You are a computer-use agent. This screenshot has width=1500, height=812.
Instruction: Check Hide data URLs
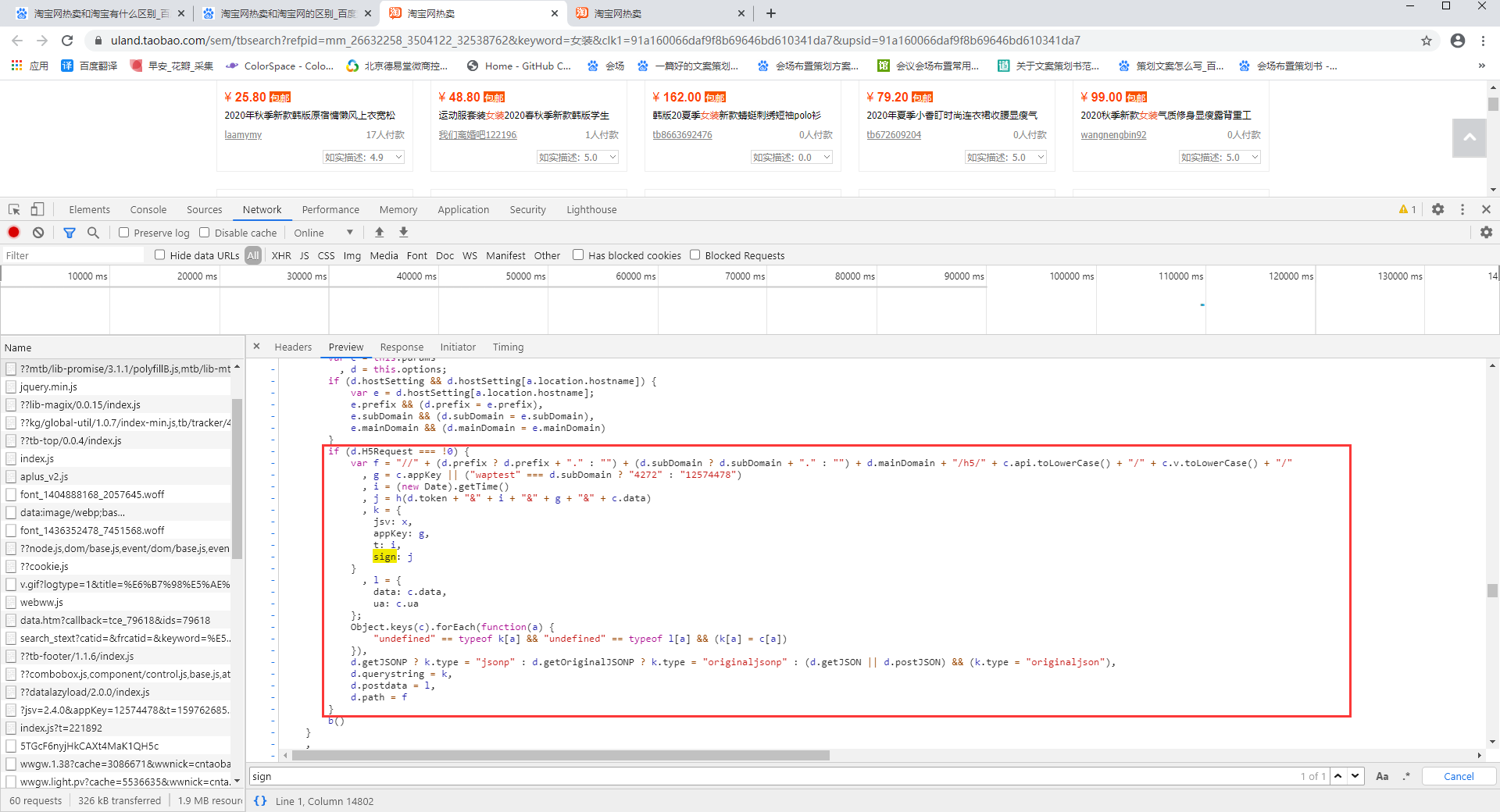160,255
